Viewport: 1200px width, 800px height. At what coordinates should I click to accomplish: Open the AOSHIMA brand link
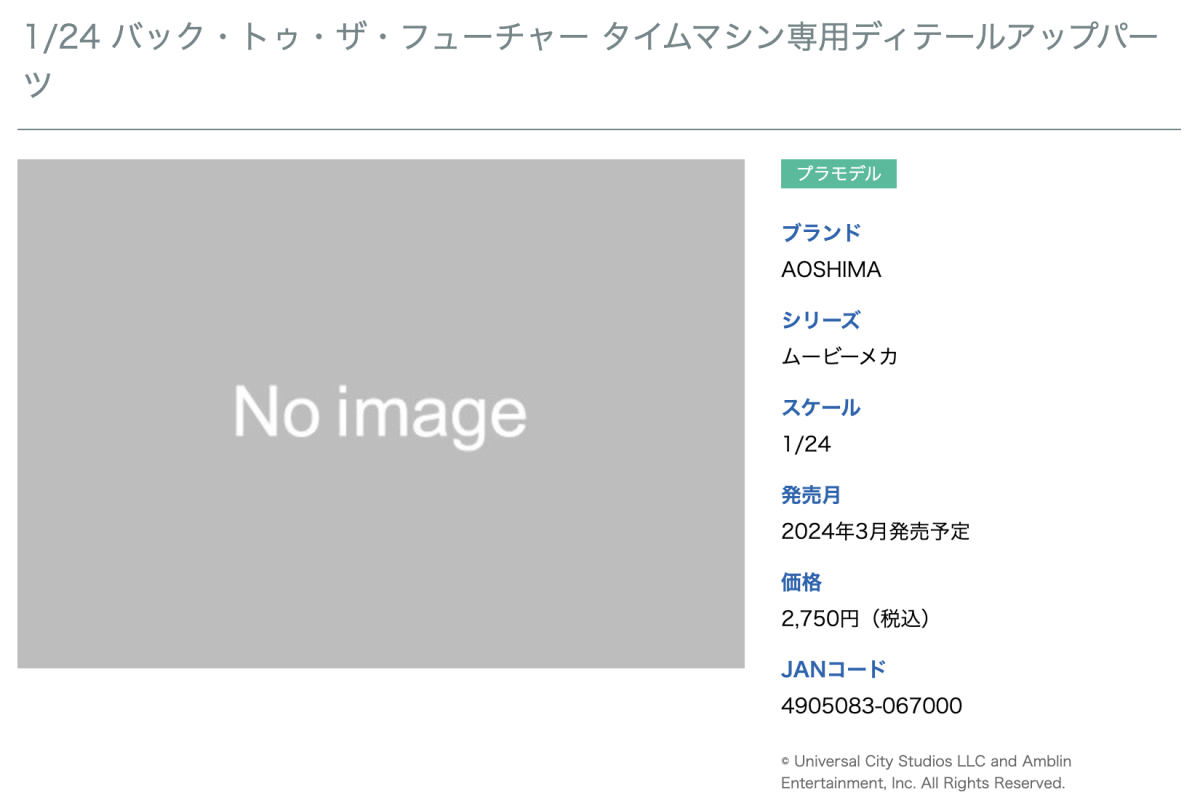[x=830, y=270]
